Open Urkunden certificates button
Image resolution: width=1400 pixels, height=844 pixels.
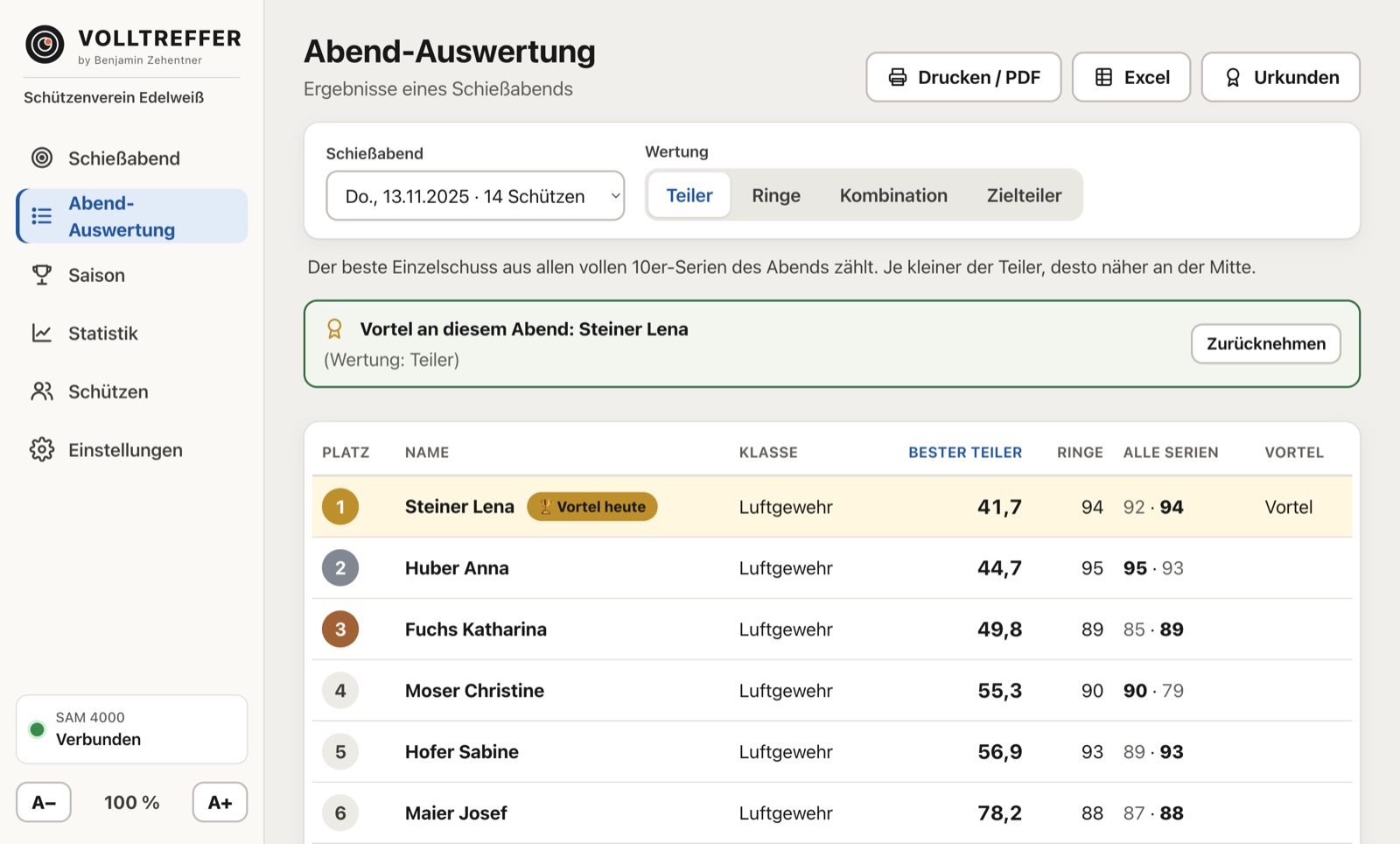[1281, 77]
